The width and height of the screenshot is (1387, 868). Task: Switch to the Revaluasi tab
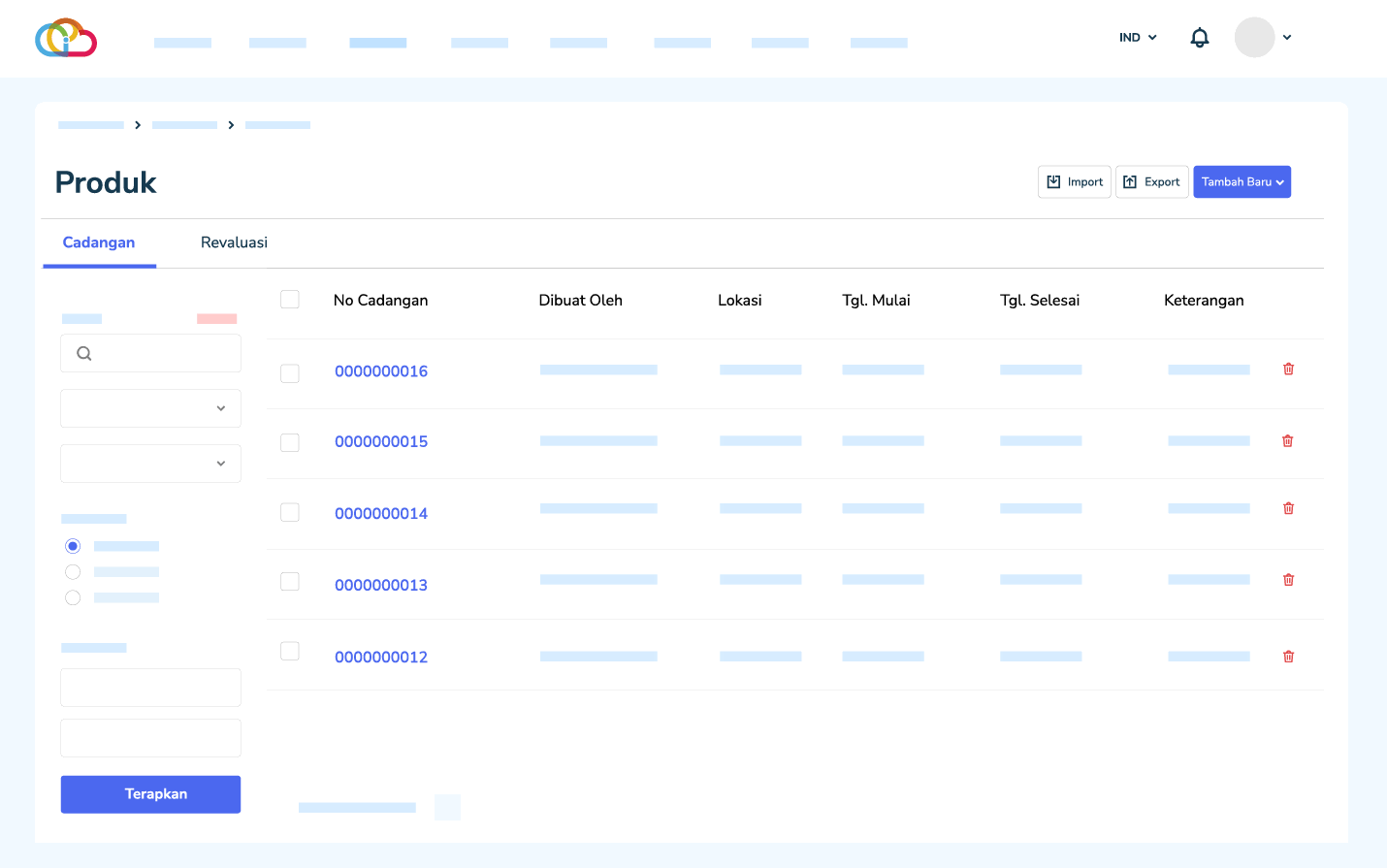(x=234, y=242)
